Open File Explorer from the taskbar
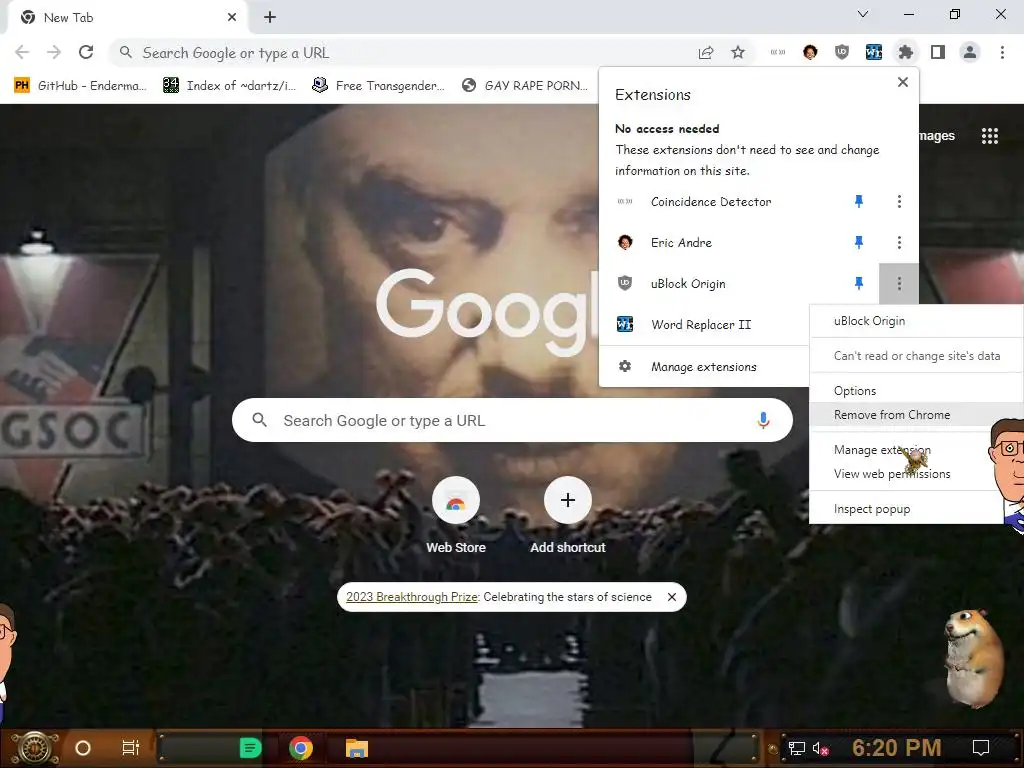 tap(357, 748)
